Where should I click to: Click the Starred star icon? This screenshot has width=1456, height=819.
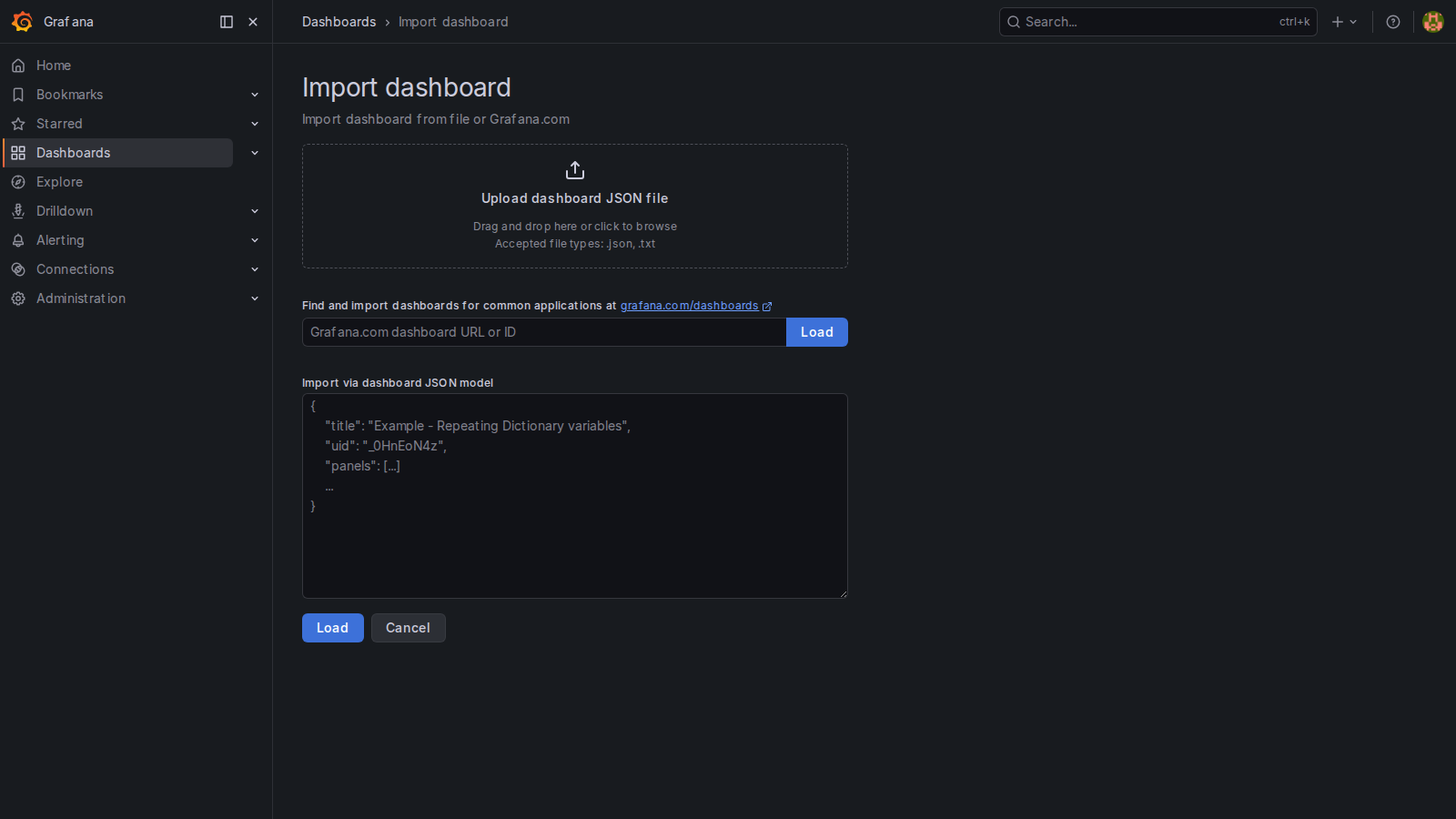pos(18,124)
